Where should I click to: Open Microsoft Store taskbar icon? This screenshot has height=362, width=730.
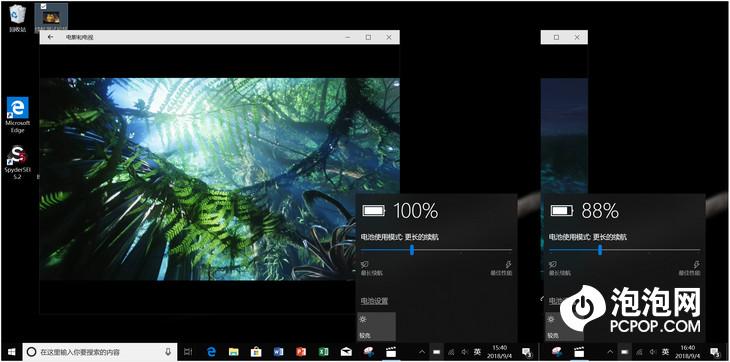[x=256, y=352]
